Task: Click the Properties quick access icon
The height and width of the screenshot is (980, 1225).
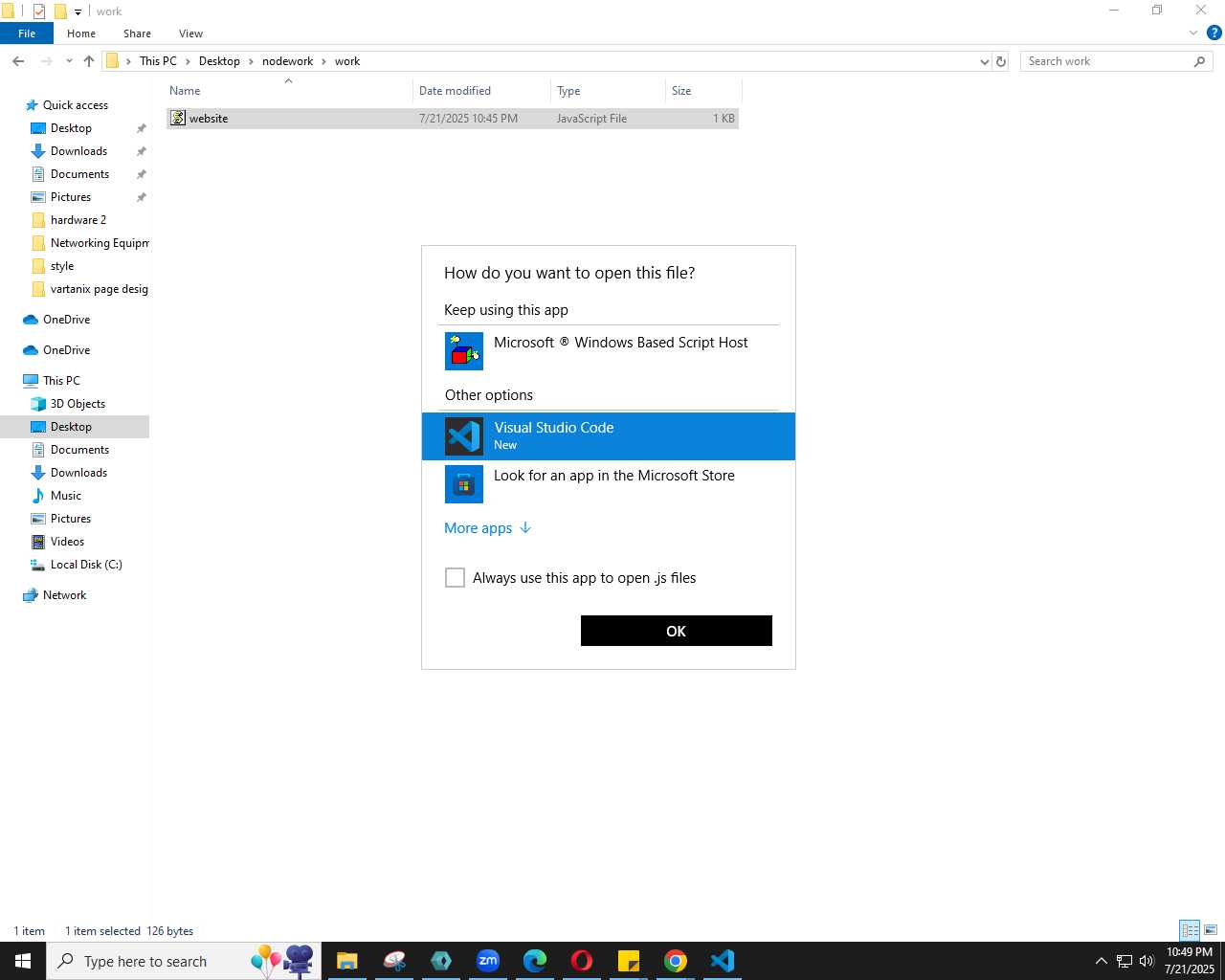Action: pos(39,11)
